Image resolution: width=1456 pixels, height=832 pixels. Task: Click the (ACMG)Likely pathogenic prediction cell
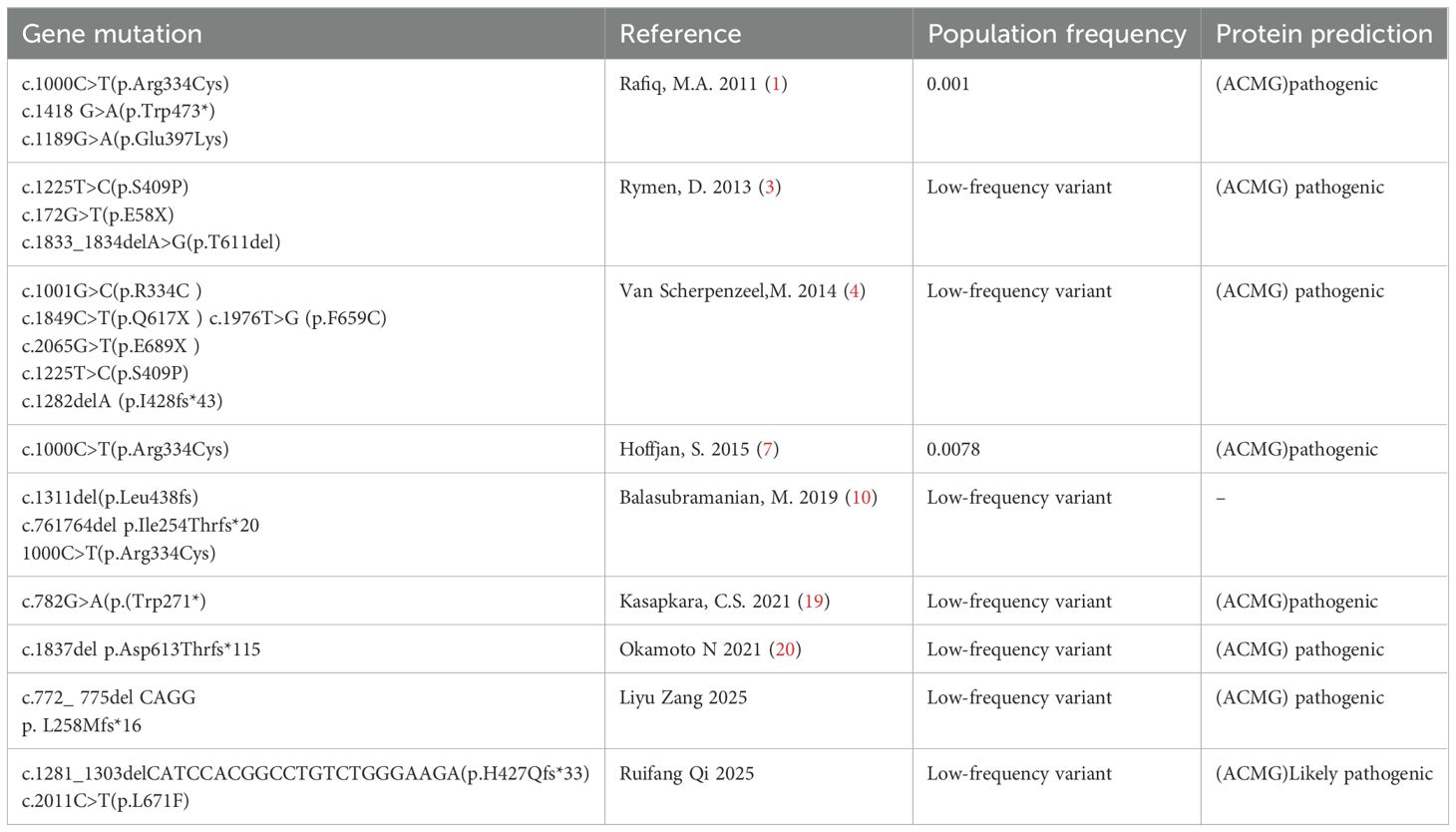click(x=1323, y=773)
